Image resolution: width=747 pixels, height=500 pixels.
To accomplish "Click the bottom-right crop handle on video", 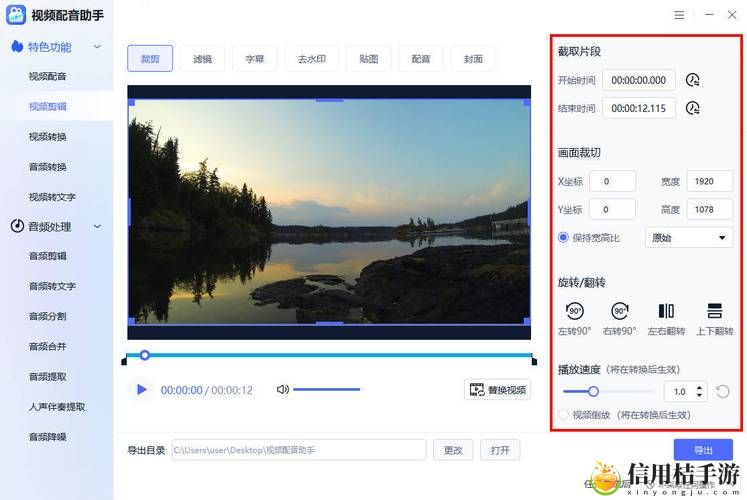I will 527,321.
